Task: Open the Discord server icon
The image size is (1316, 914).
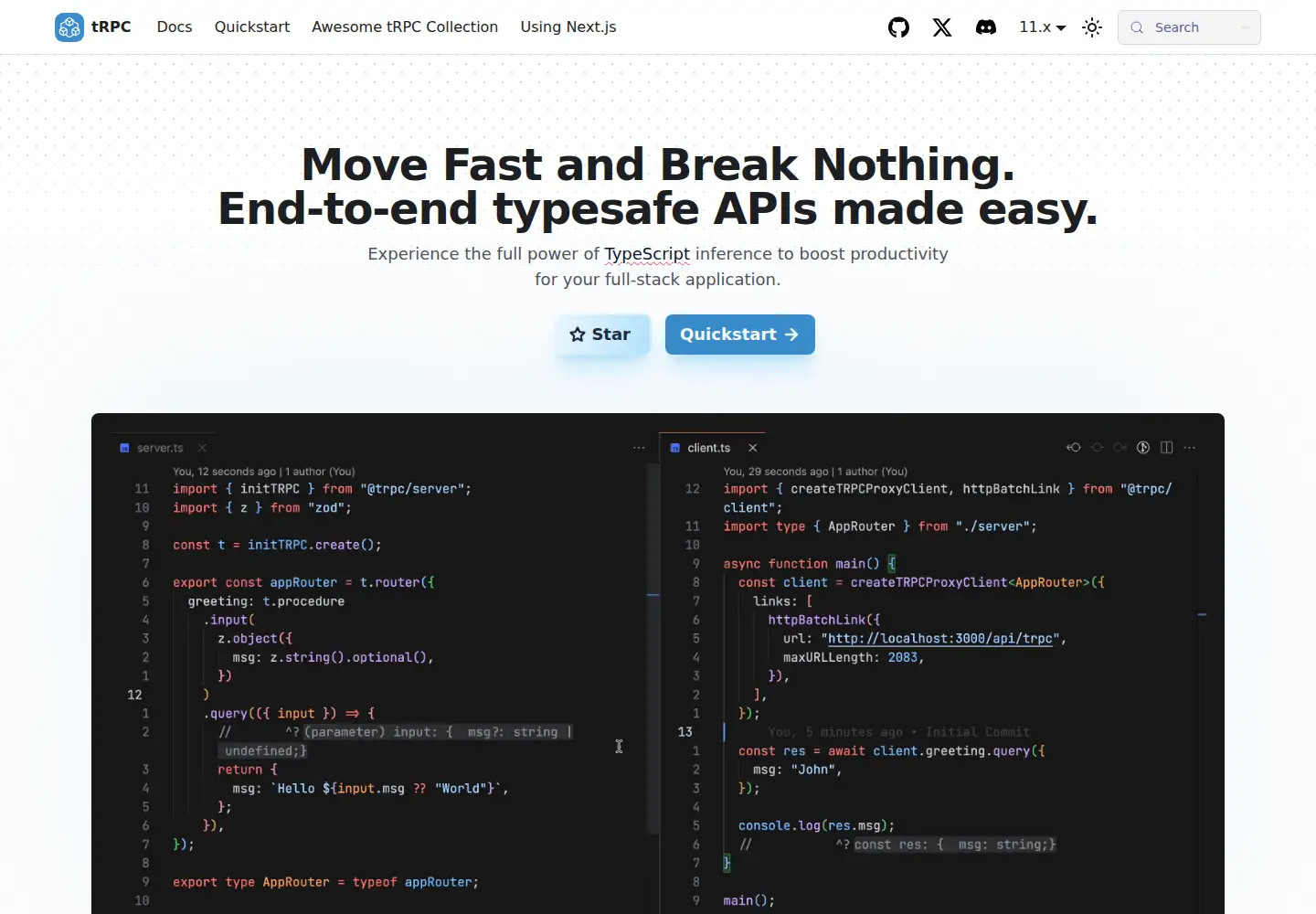Action: coord(986,27)
